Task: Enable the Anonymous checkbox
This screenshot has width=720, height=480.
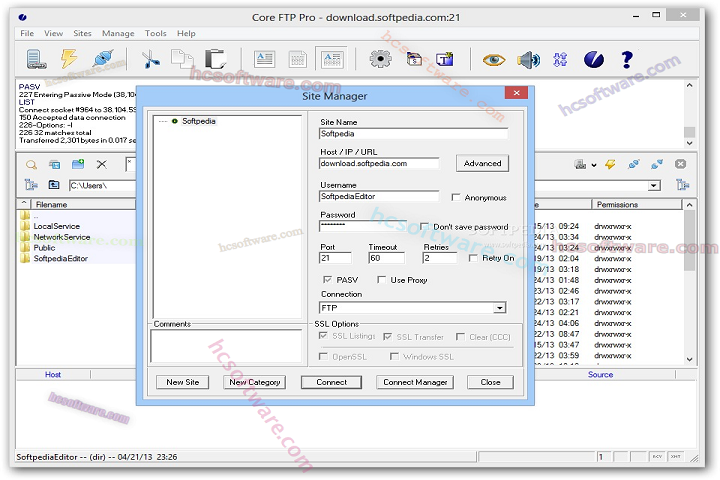Action: [456, 198]
